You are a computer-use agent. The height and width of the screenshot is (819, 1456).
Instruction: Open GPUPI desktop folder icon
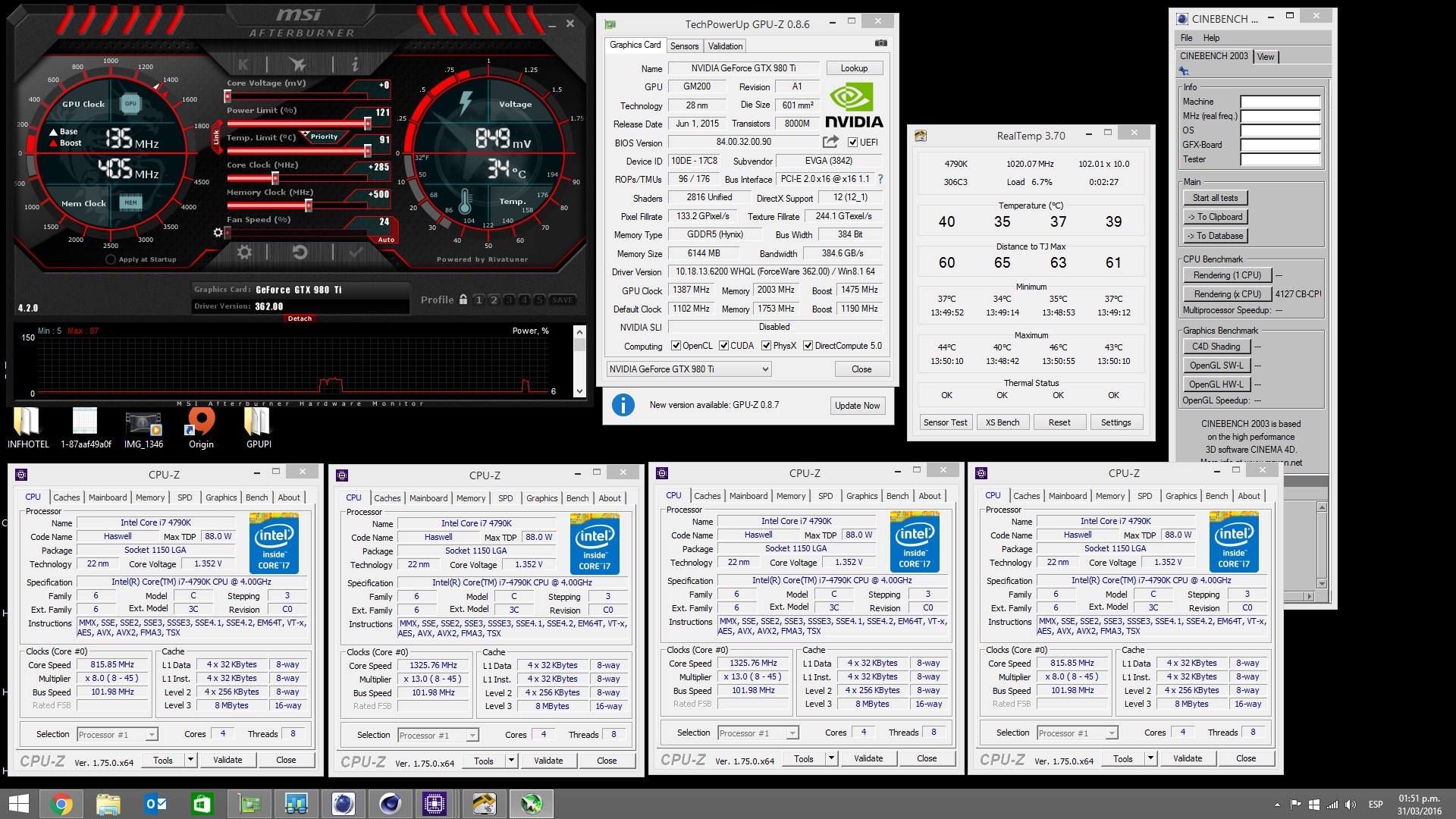[259, 428]
